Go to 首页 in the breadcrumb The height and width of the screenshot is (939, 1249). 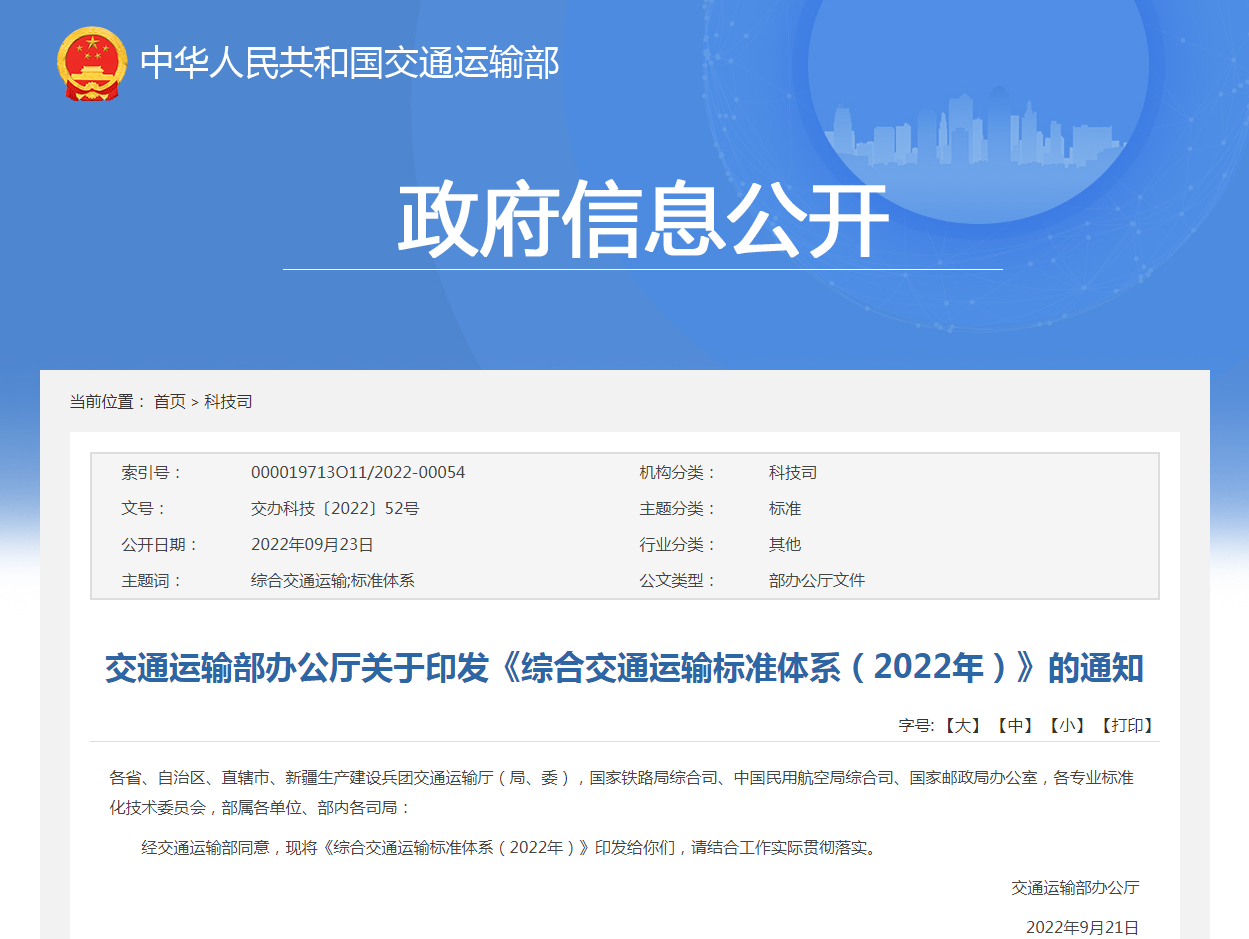click(169, 402)
